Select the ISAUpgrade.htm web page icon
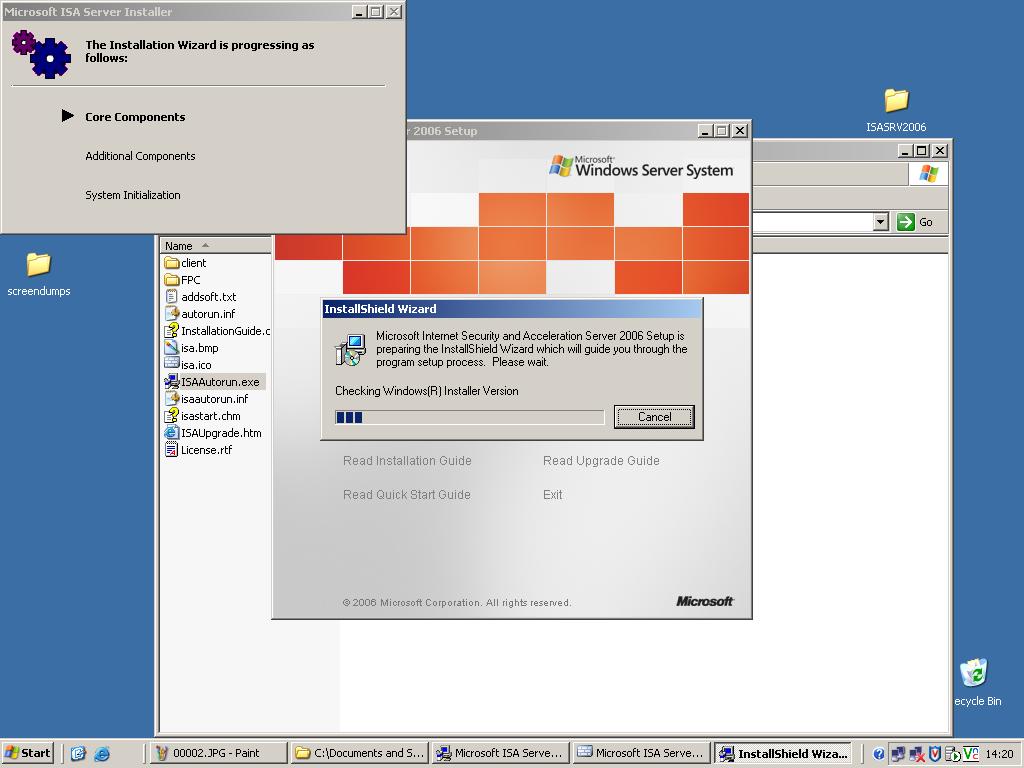This screenshot has height=768, width=1024. pyautogui.click(x=171, y=432)
